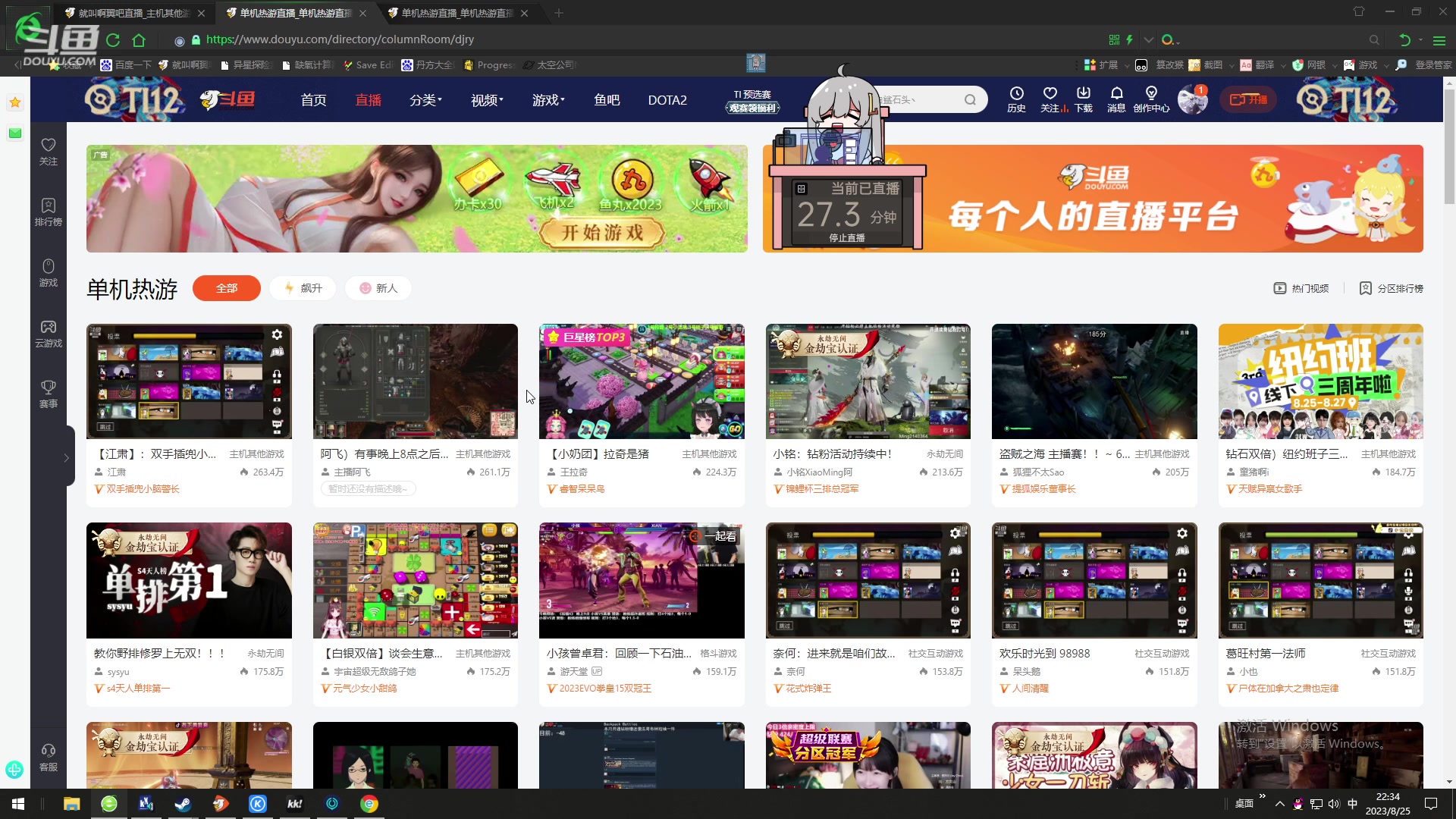Open the 创作中心 lightbulb icon
Screen dimensions: 1456x819
(1151, 99)
